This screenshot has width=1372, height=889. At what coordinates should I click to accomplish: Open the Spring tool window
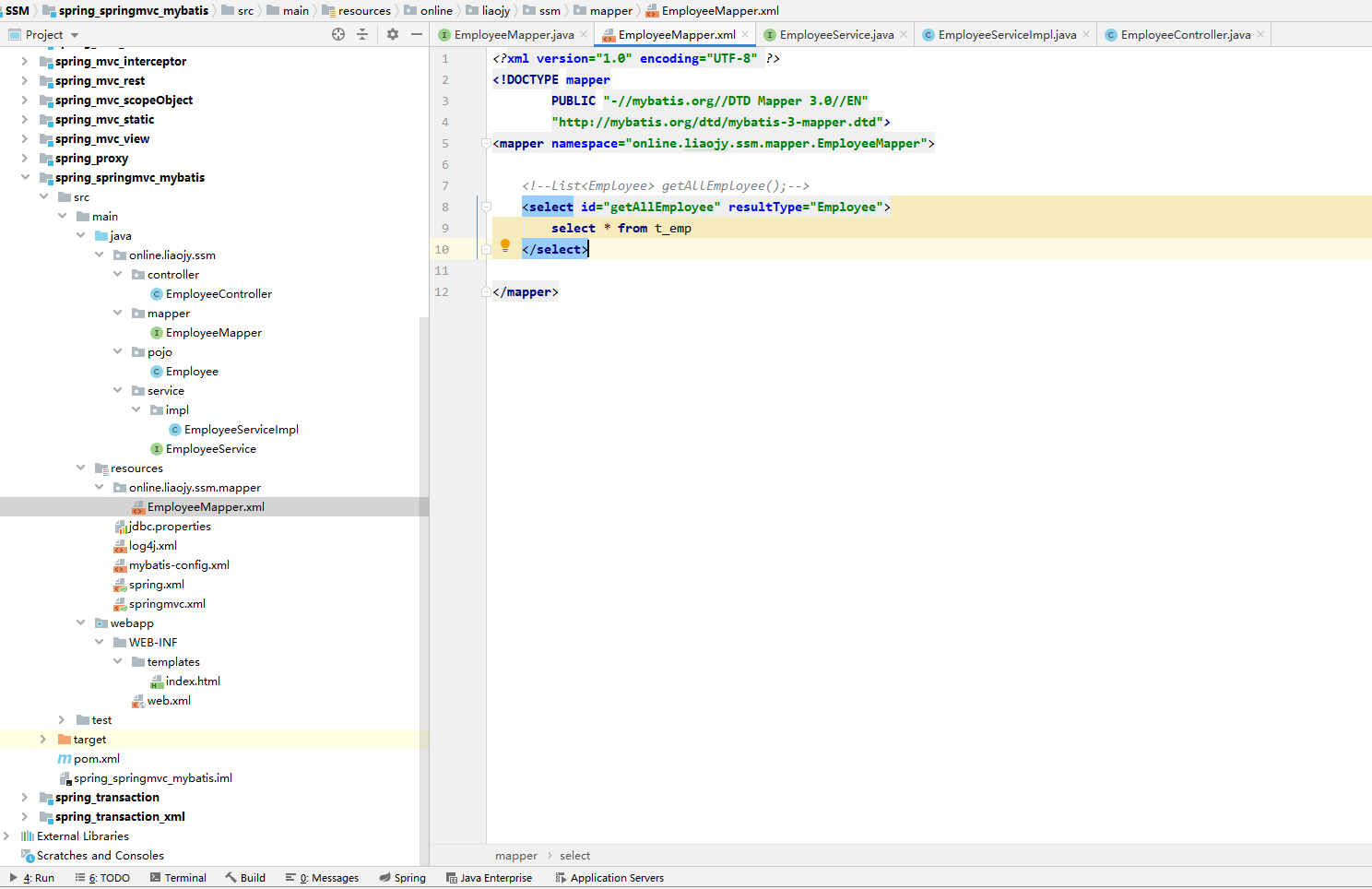[402, 878]
